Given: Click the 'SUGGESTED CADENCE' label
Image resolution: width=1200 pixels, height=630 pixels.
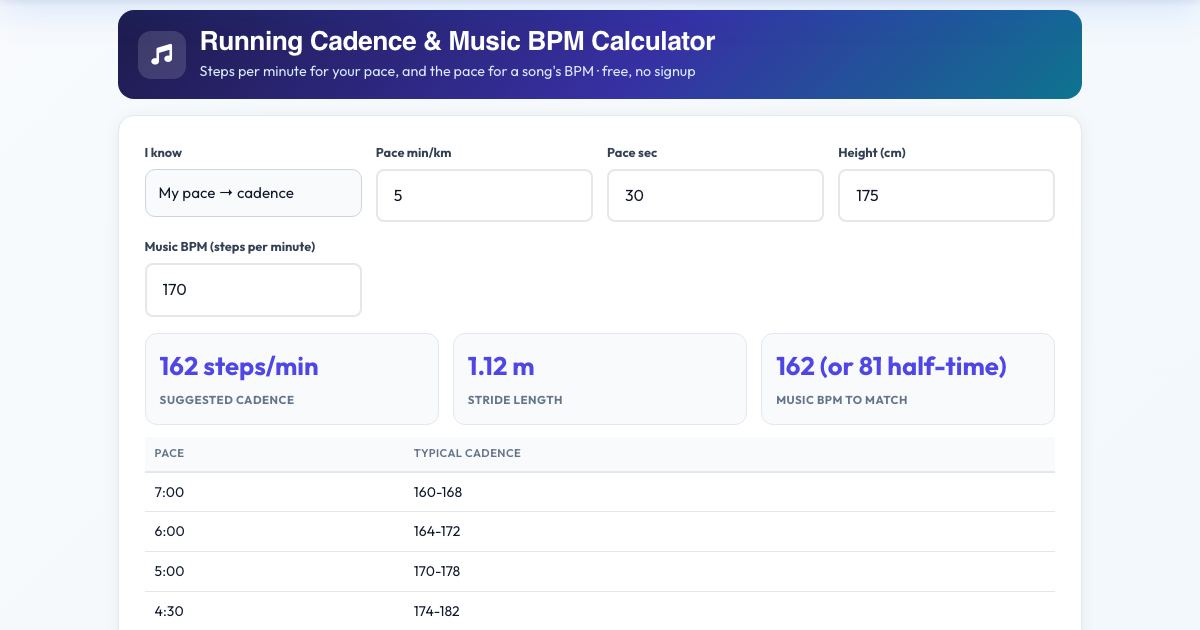Looking at the screenshot, I should pos(227,400).
